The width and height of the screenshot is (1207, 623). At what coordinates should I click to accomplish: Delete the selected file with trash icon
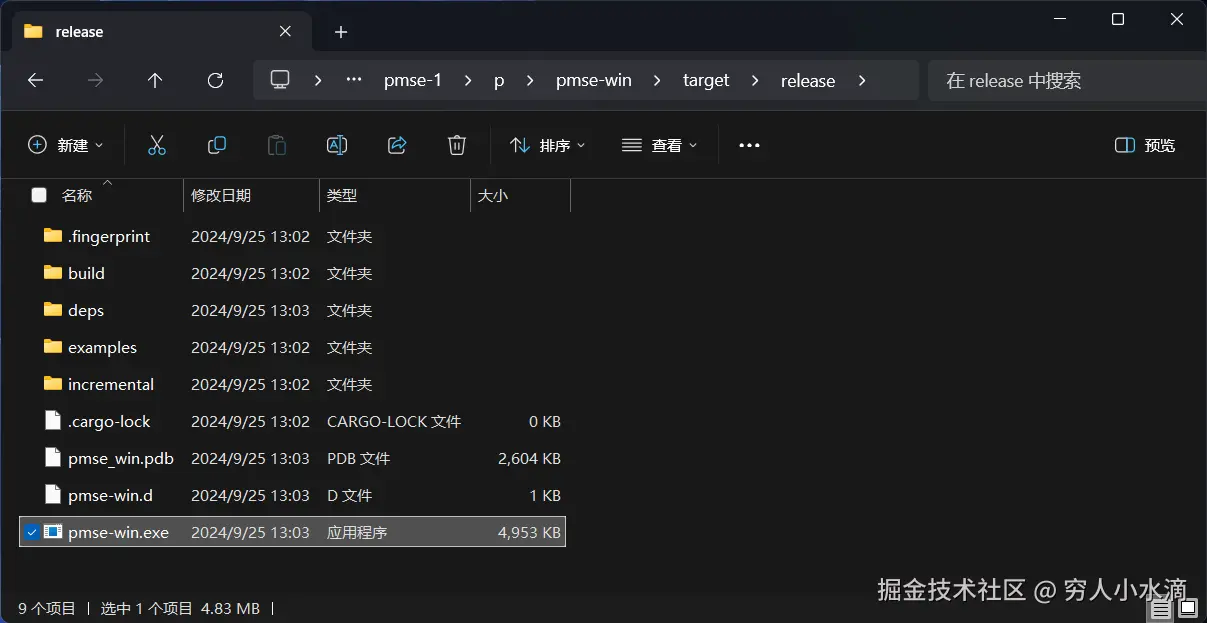click(457, 145)
